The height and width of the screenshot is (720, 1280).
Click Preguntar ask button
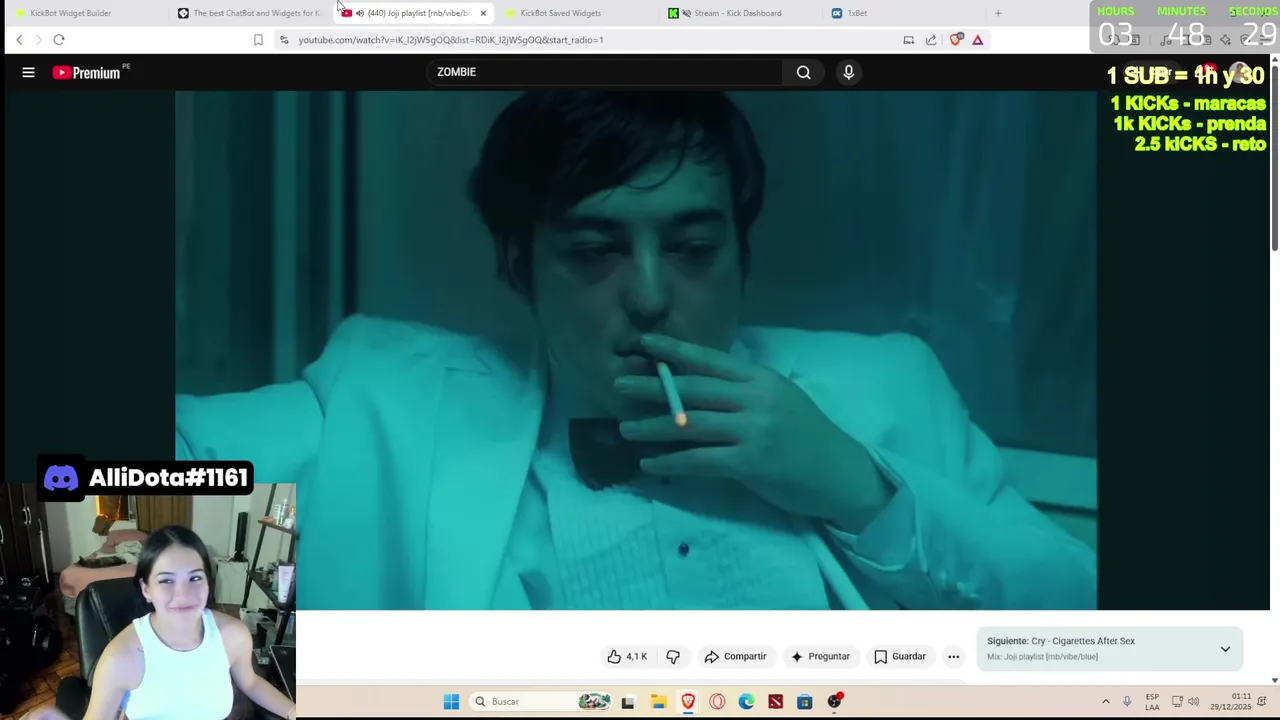(820, 657)
